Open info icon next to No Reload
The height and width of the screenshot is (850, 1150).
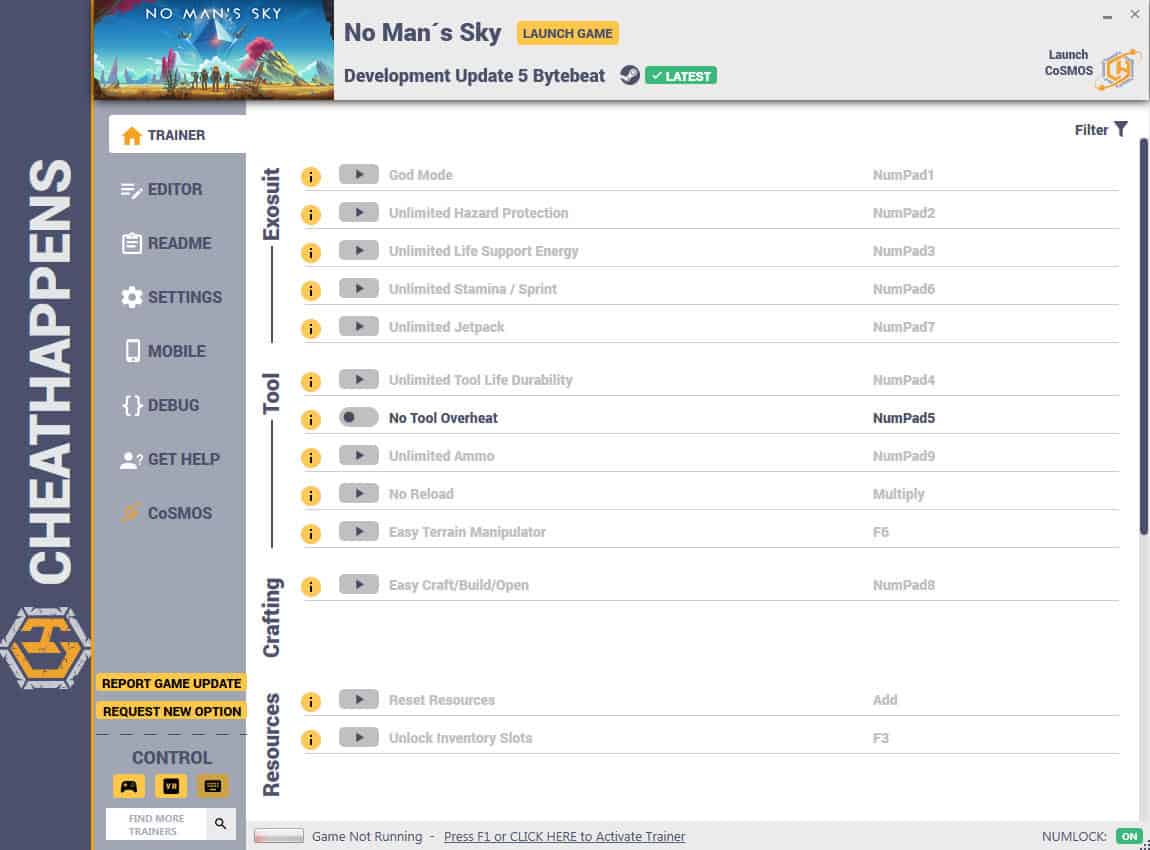311,496
